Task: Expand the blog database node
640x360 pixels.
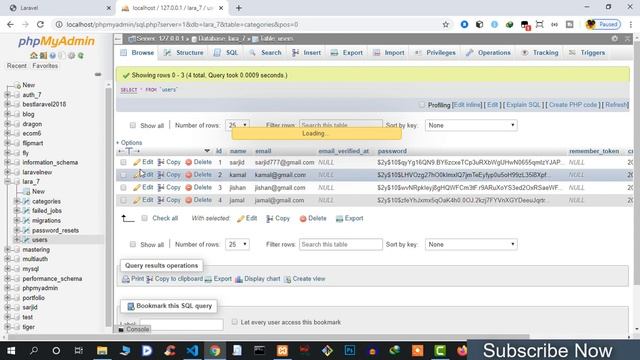Action: (7, 114)
